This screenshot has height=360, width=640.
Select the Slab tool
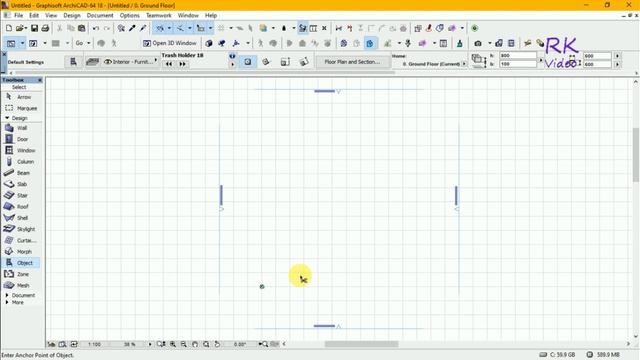(x=21, y=184)
